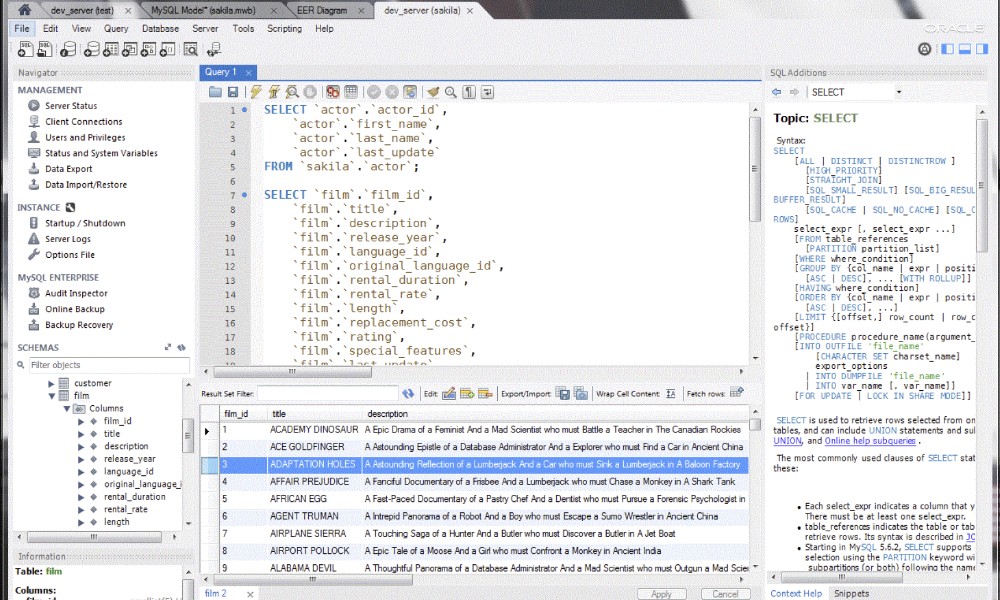Run EXPLAIN on current statement icon
Image resolution: width=1000 pixels, height=600 pixels.
click(292, 92)
